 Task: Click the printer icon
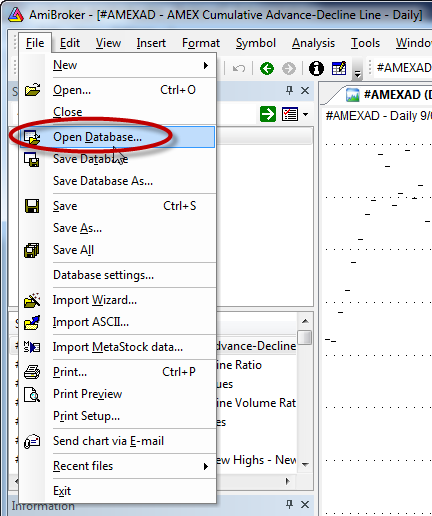point(32,372)
